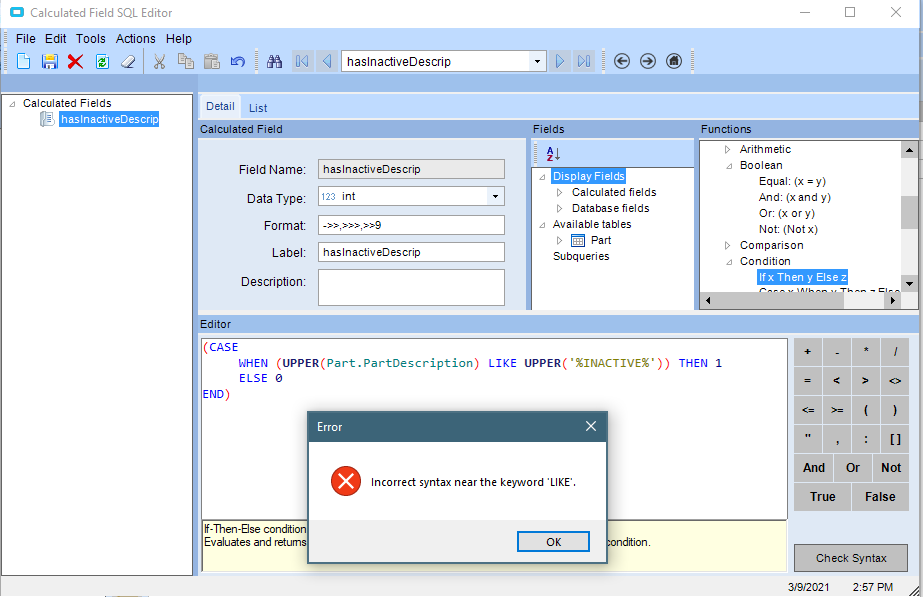Click the Description text box
Screen dimensions: 923x597
pos(411,287)
